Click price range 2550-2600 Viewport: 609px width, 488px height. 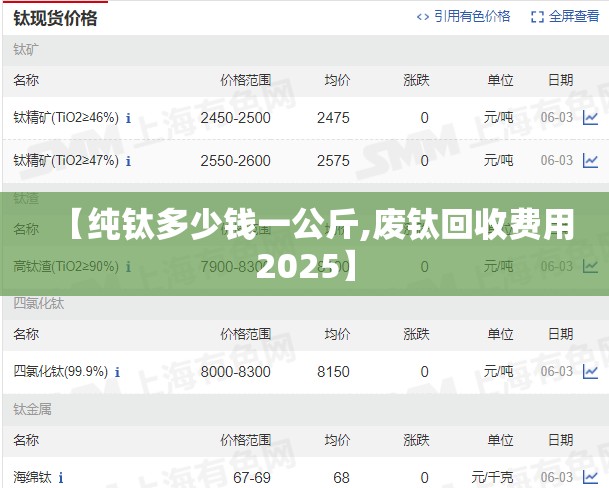click(x=235, y=161)
